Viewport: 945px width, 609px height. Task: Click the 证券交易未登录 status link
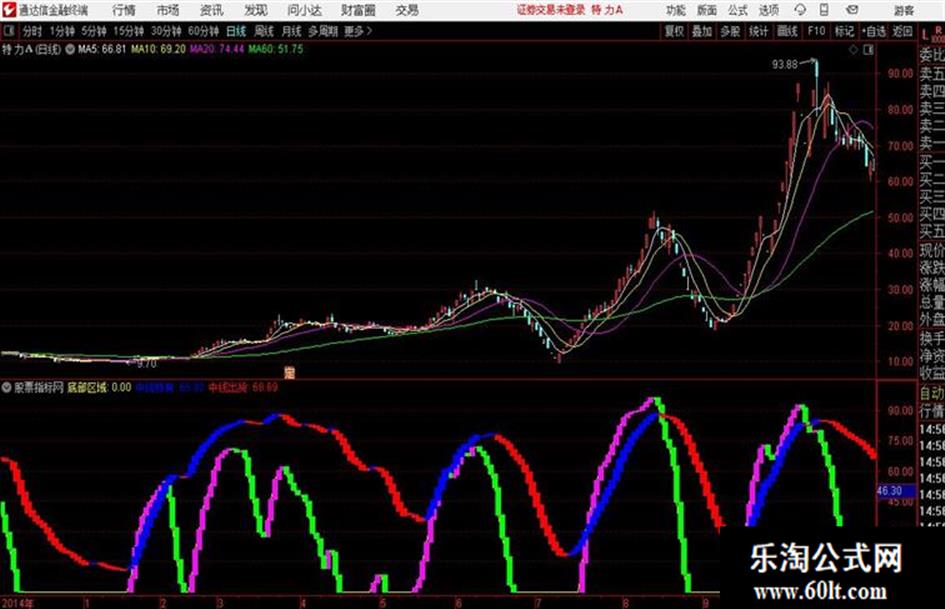coord(550,10)
